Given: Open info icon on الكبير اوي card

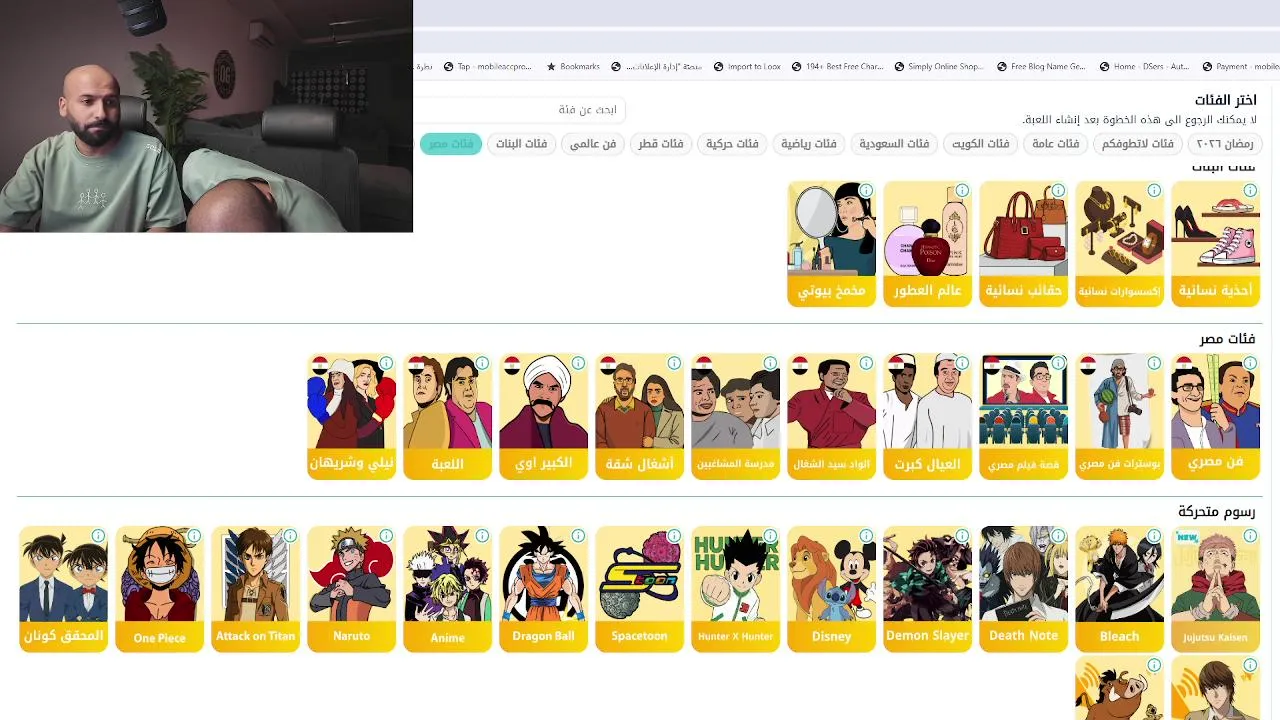Looking at the screenshot, I should pos(578,363).
